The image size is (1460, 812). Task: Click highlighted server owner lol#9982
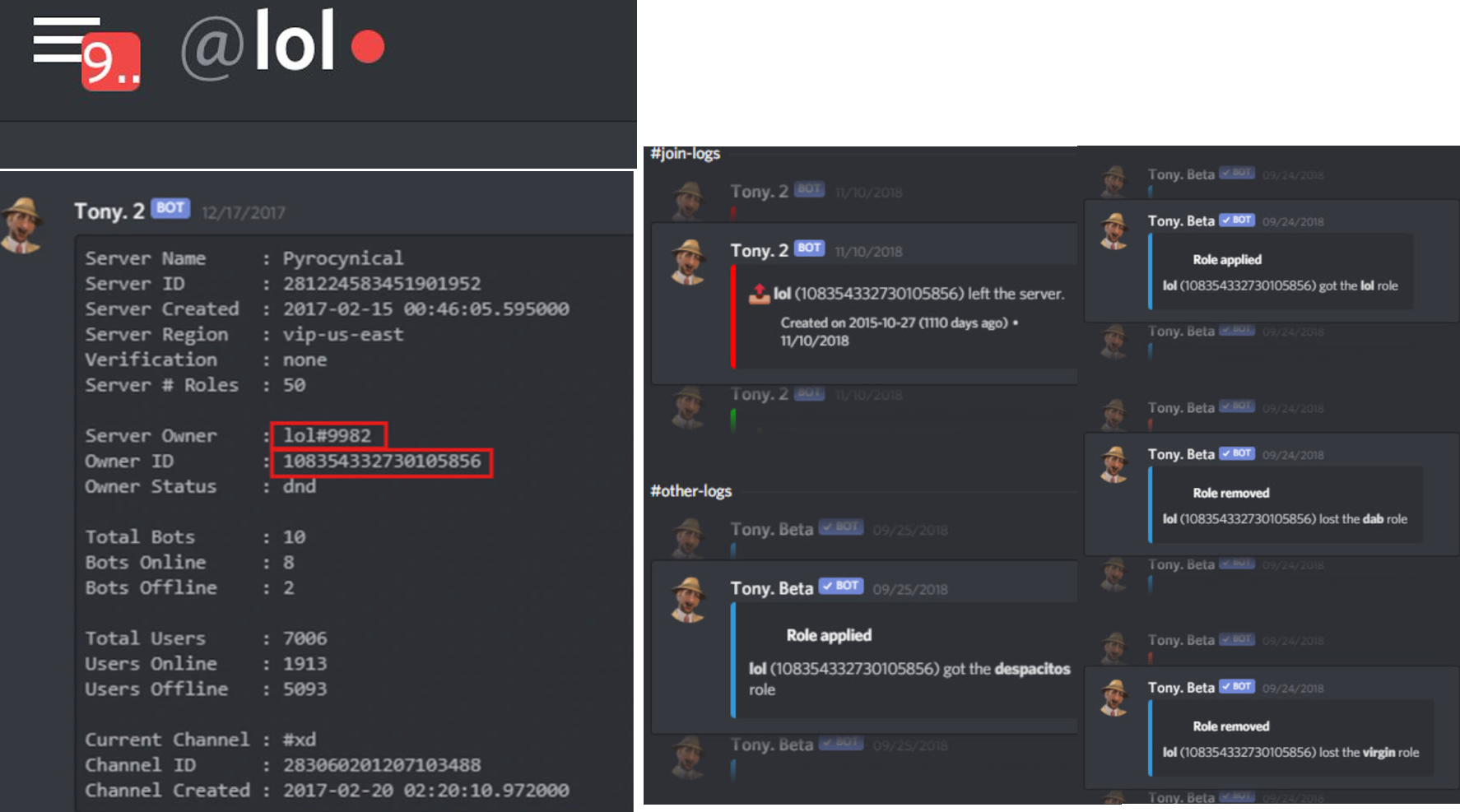click(328, 435)
